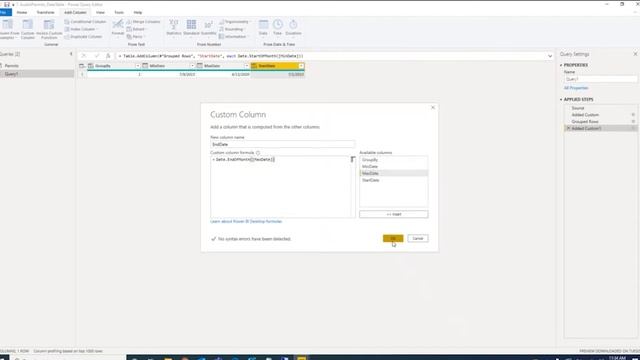This screenshot has height=360, width=640.
Task: Click the MaxDate column data type icon
Action: pyautogui.click(x=200, y=66)
